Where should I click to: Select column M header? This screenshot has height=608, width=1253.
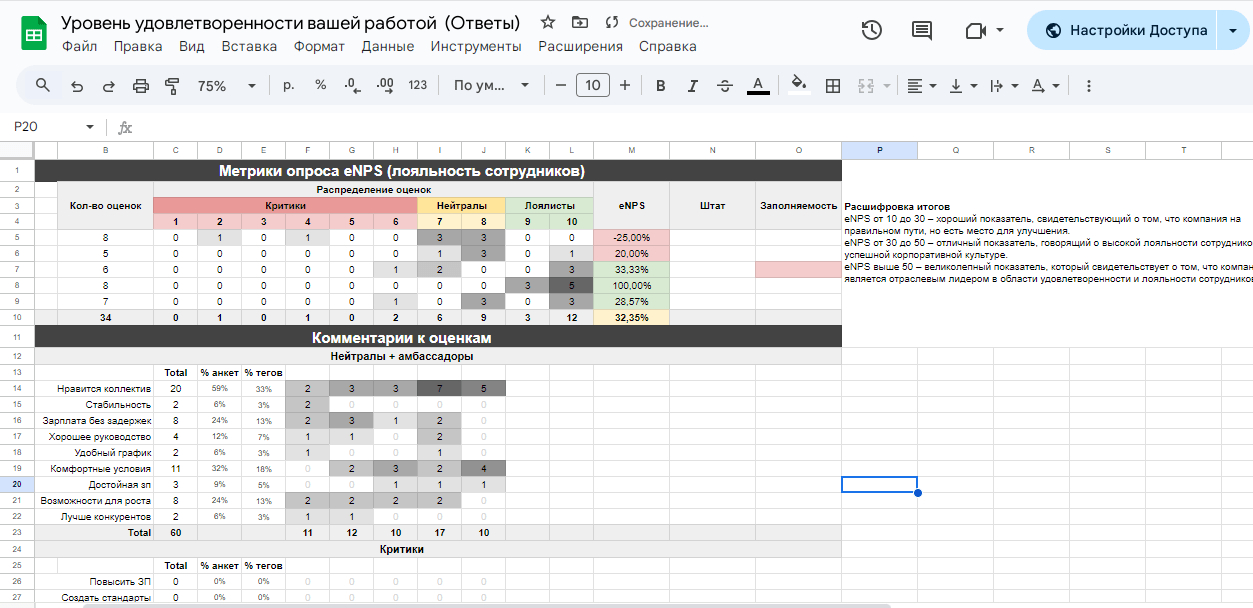click(631, 150)
